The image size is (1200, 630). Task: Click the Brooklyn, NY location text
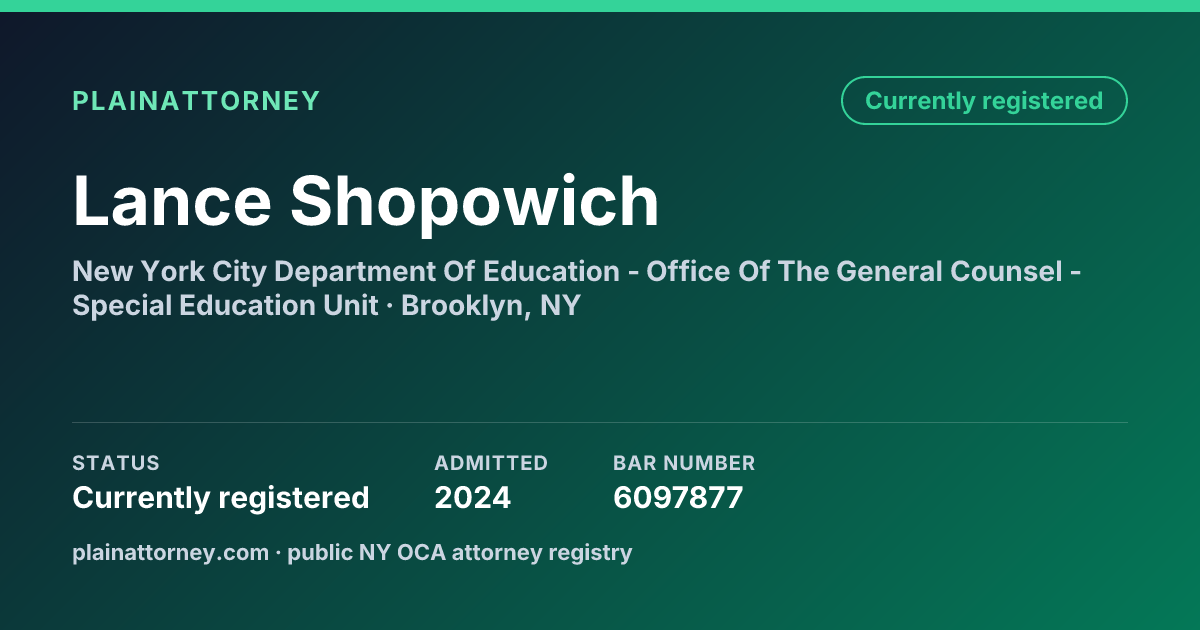(x=491, y=306)
